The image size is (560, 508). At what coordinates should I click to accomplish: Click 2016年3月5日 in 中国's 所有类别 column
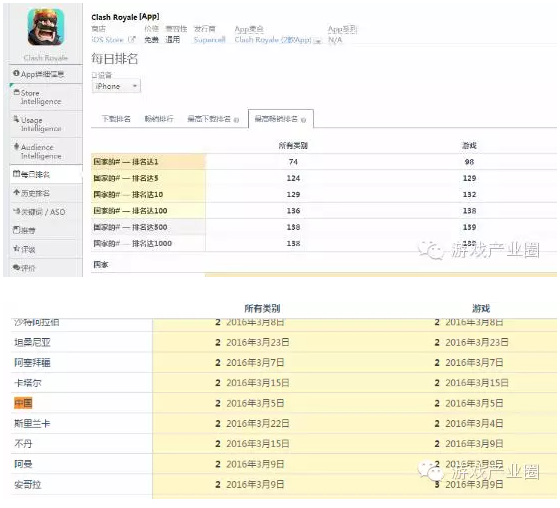click(255, 403)
